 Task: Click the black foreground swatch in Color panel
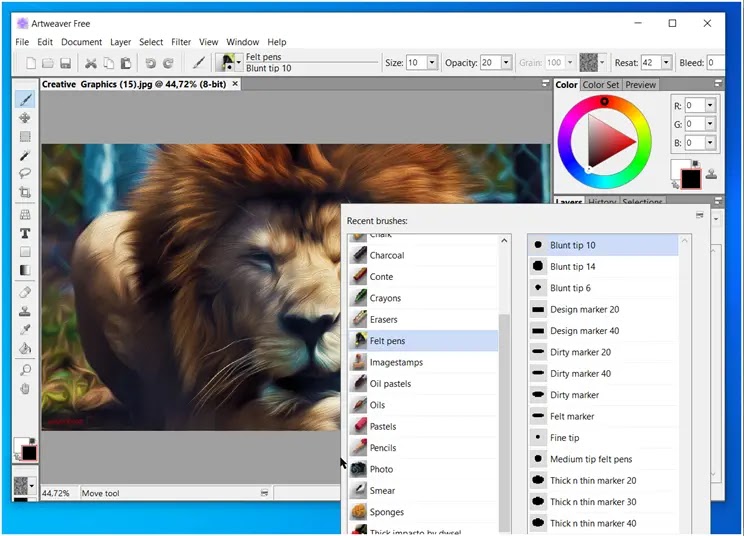point(690,179)
